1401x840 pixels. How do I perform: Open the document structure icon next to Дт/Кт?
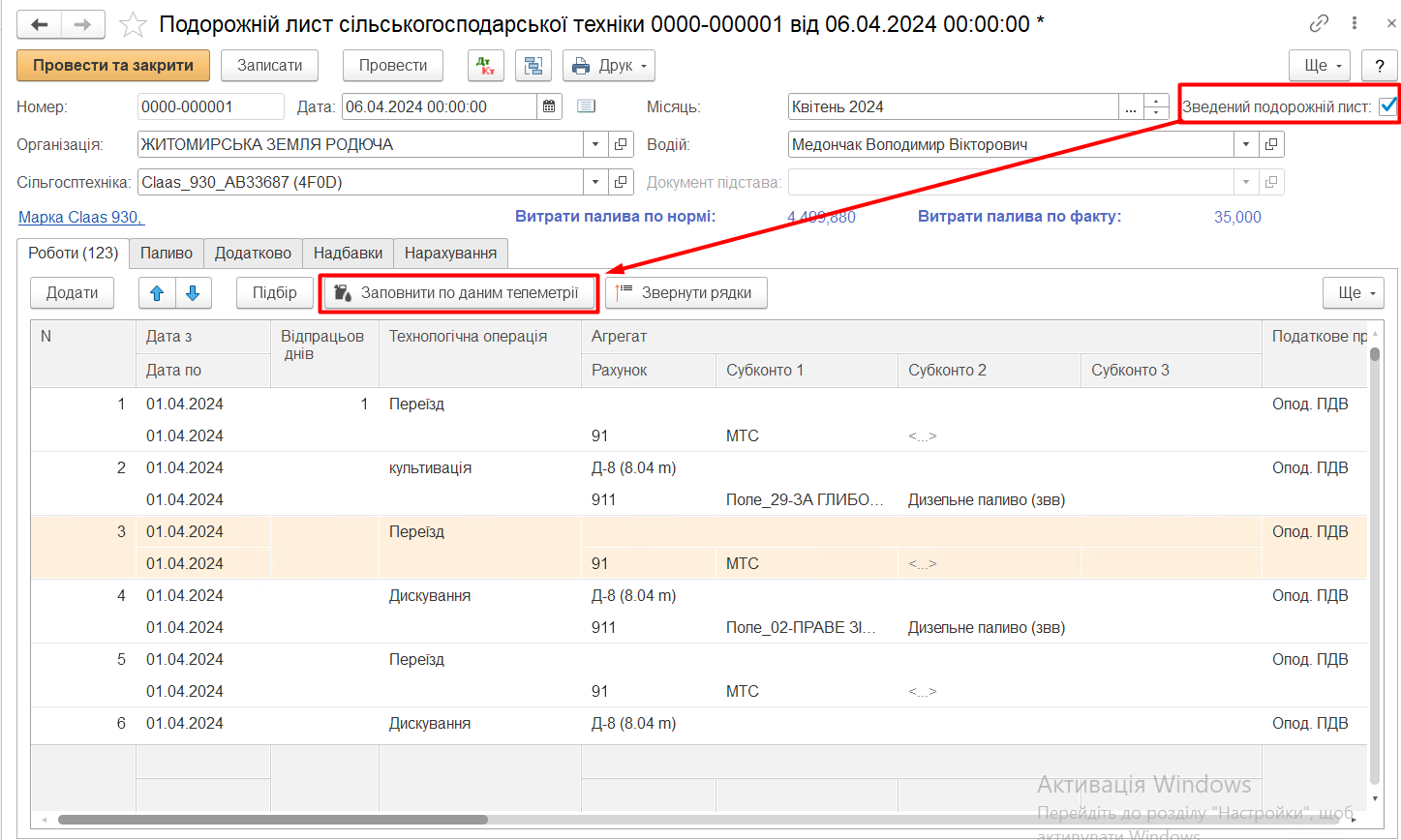(x=533, y=66)
